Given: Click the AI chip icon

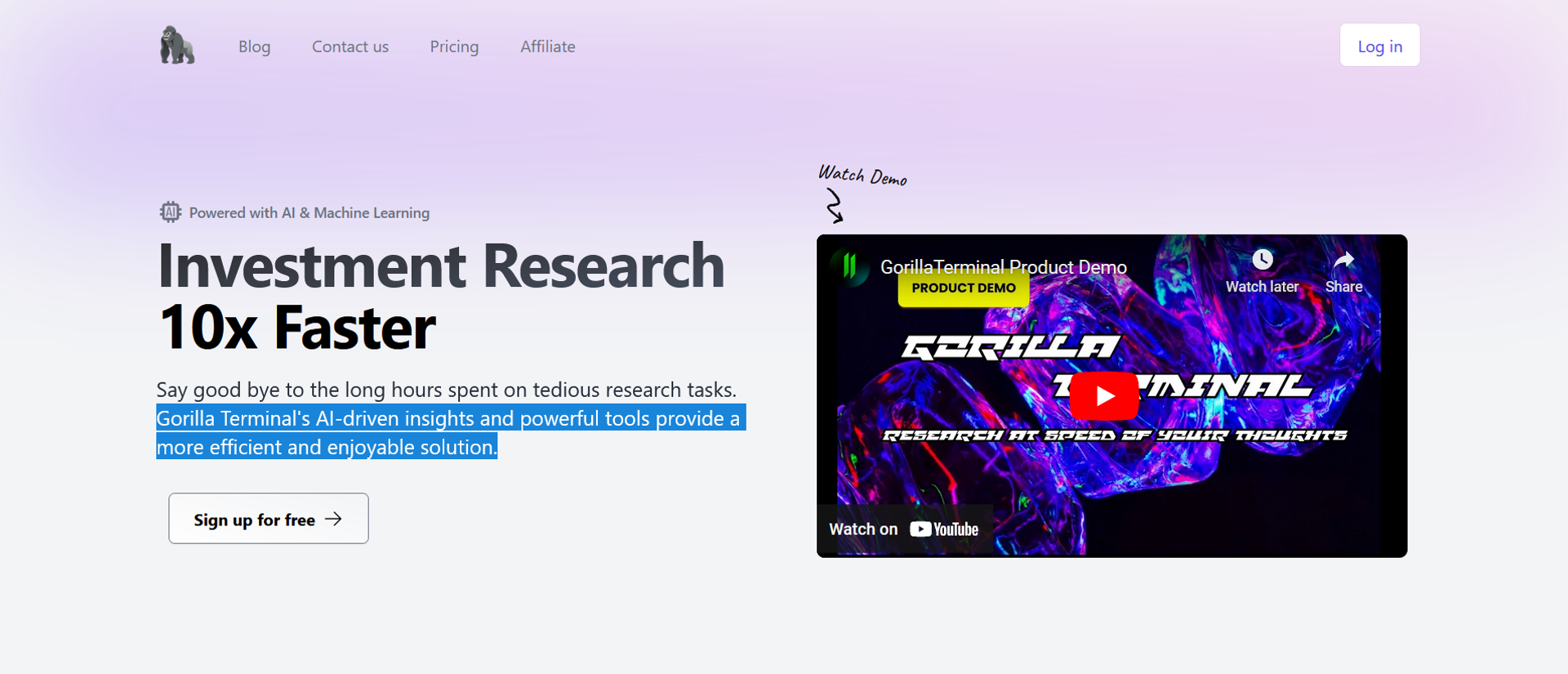Looking at the screenshot, I should pos(170,212).
